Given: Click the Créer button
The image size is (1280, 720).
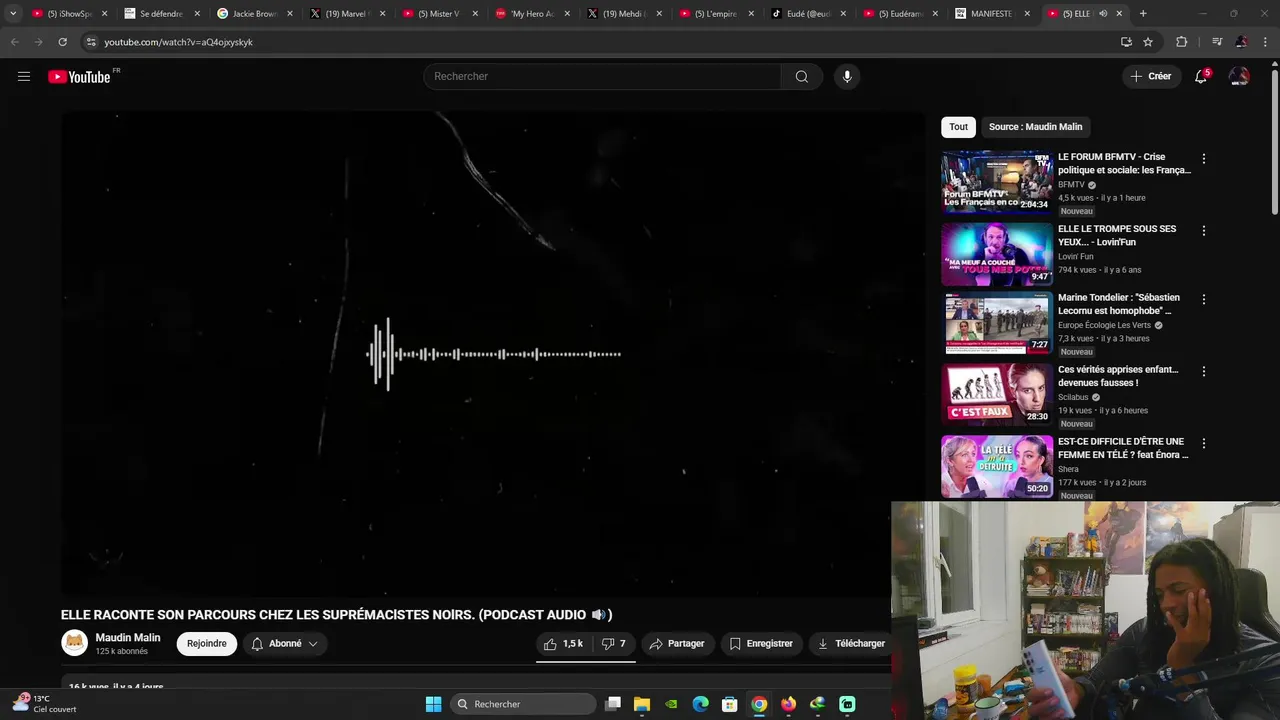Looking at the screenshot, I should click(x=1151, y=76).
